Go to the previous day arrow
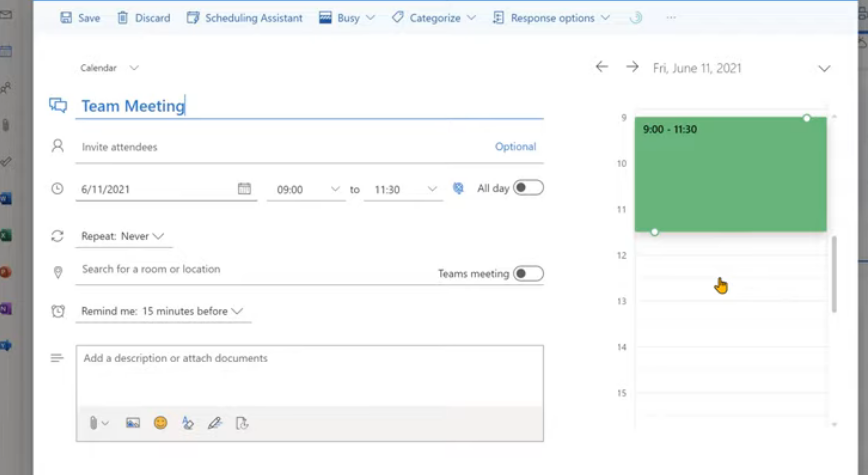Screen dimensions: 868x475 click(602, 67)
